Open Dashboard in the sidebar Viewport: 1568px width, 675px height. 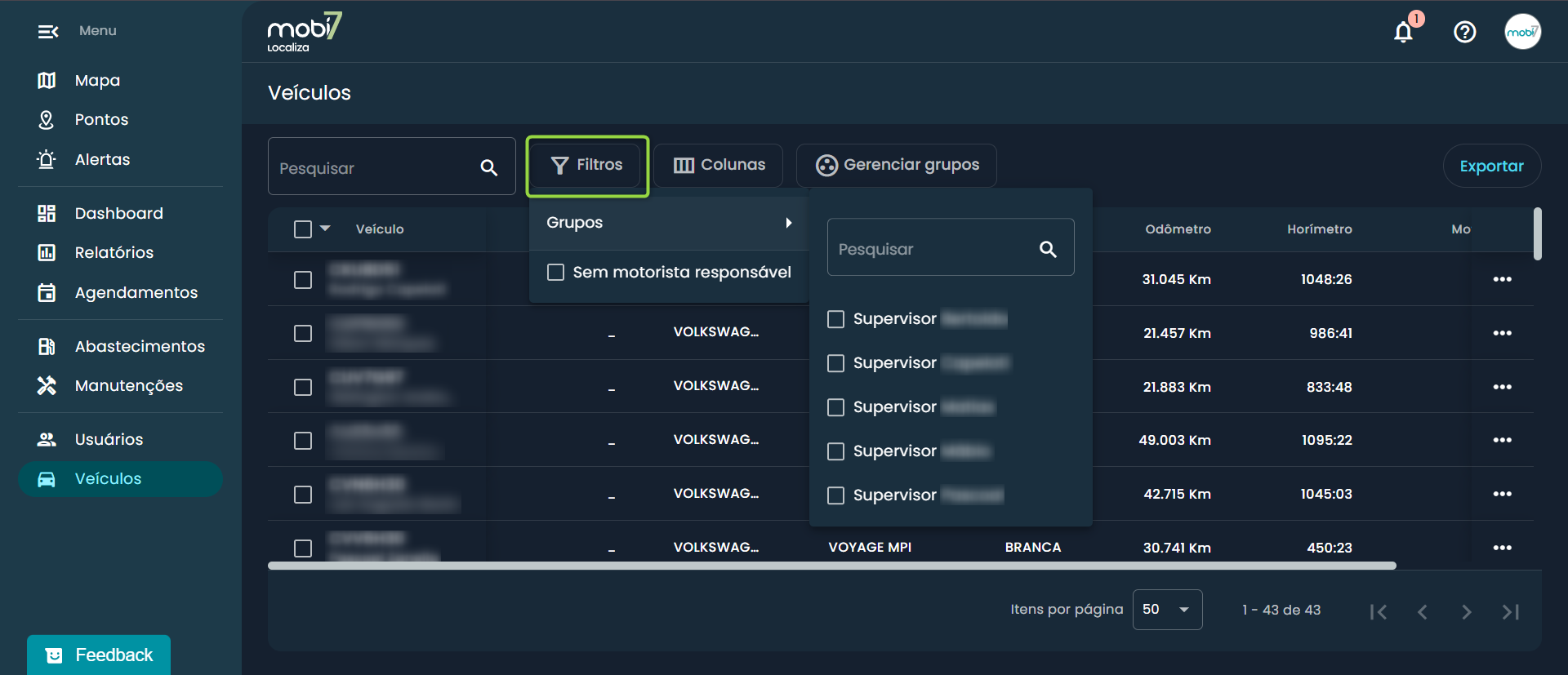118,213
